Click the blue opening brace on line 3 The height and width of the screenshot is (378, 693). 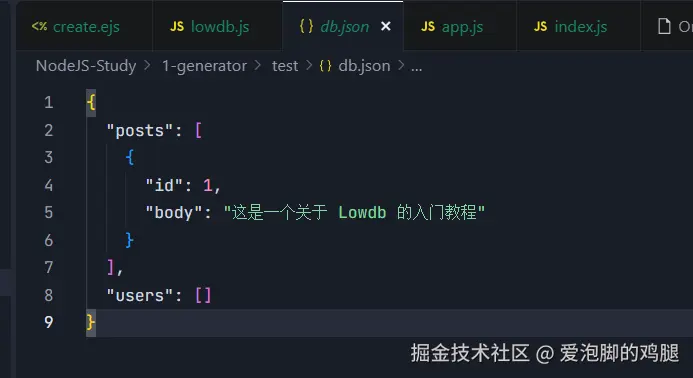pos(129,157)
